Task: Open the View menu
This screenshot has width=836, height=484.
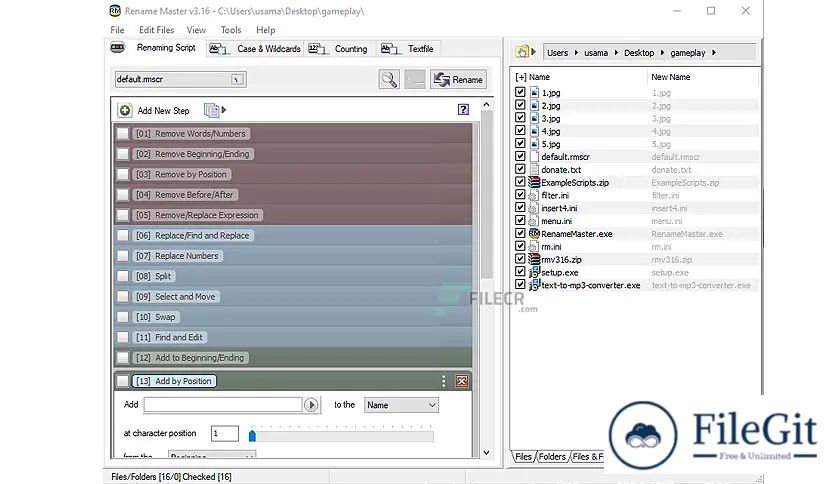Action: (196, 30)
